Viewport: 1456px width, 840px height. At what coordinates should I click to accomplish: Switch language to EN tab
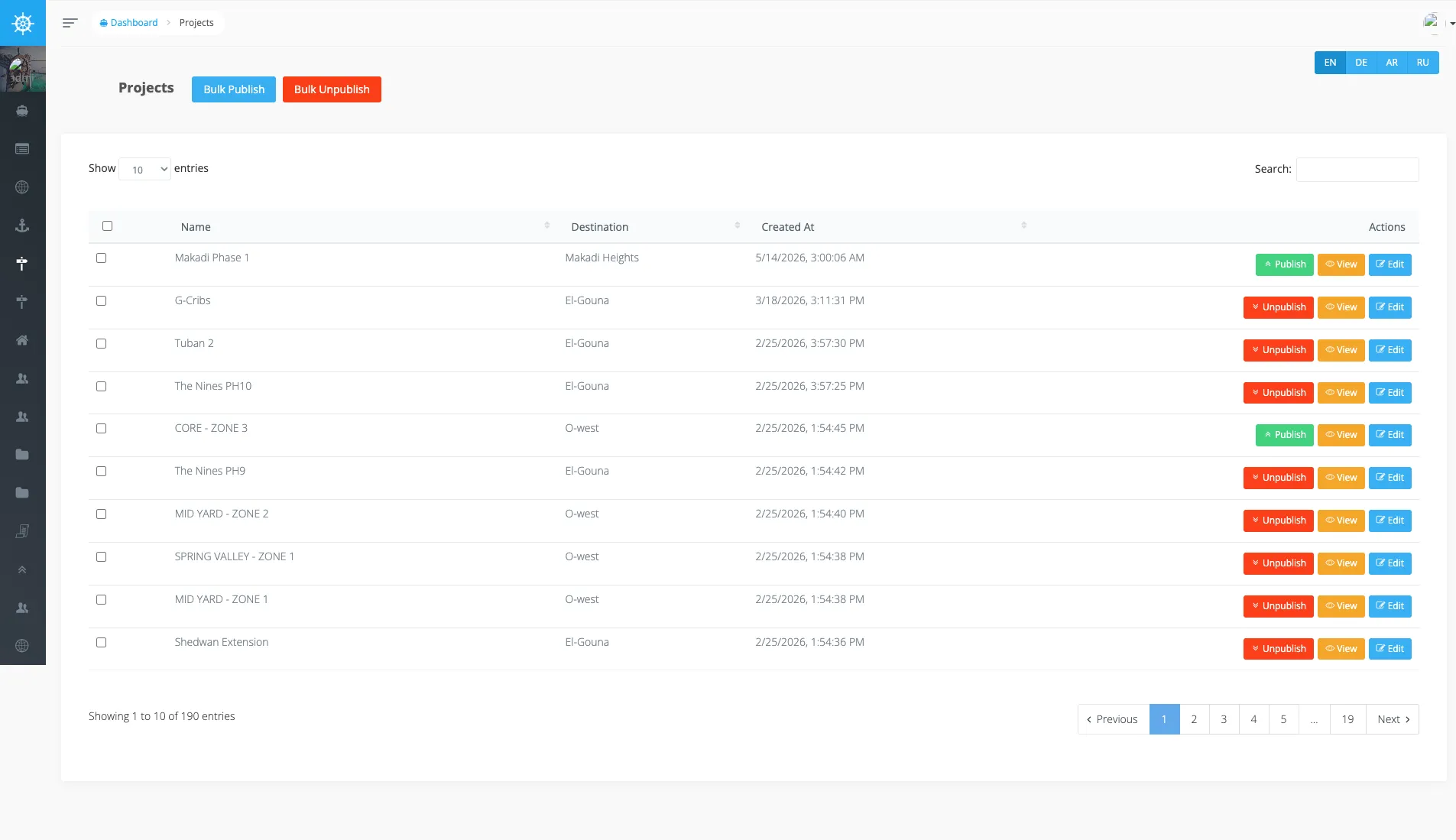[1330, 63]
